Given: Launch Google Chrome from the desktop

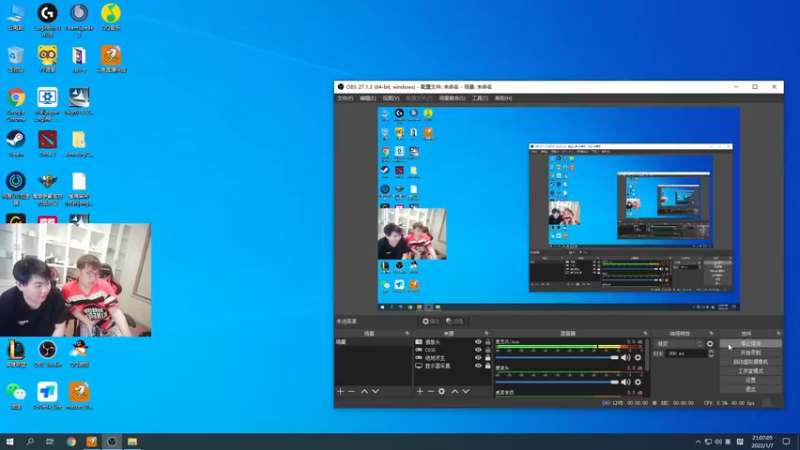Looking at the screenshot, I should point(16,104).
